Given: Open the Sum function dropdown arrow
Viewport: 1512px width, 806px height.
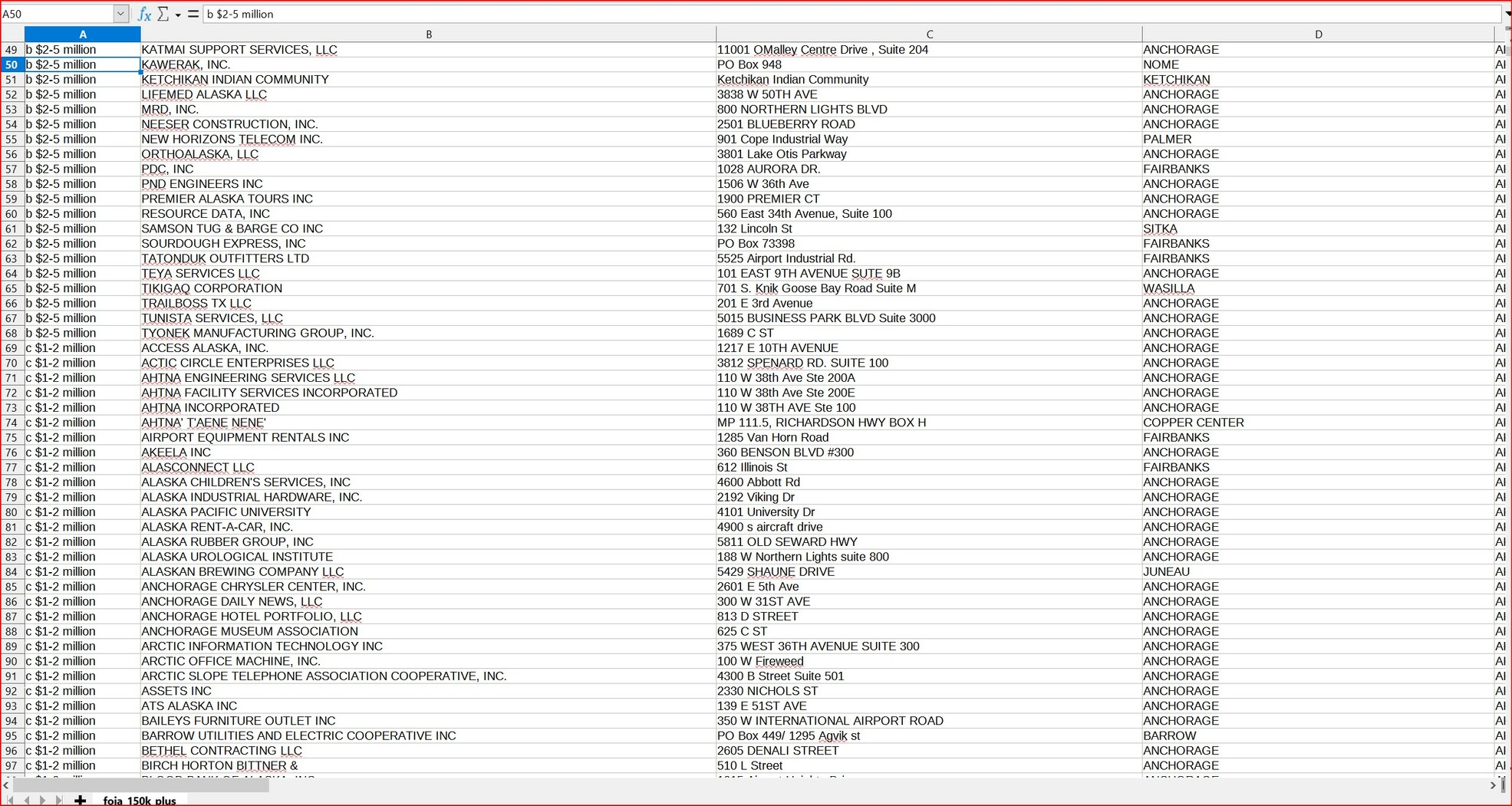Looking at the screenshot, I should coord(178,15).
